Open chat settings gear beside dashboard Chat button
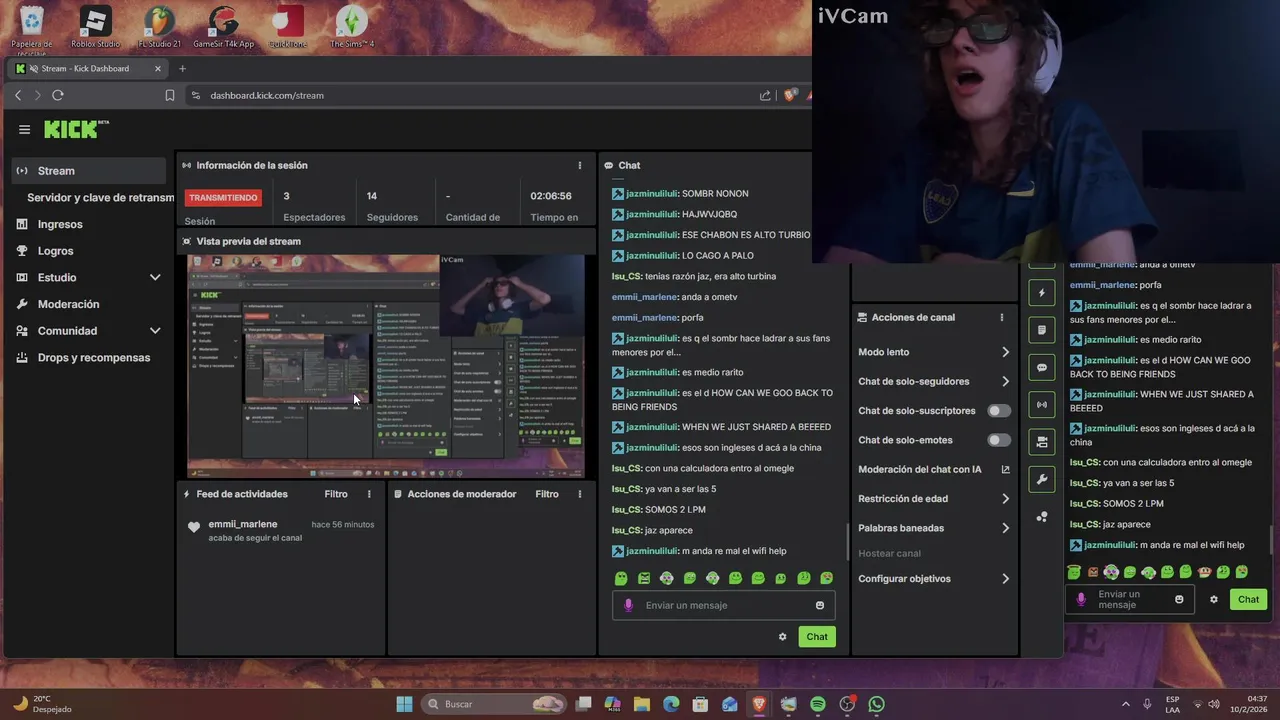Image resolution: width=1280 pixels, height=720 pixels. (x=782, y=636)
